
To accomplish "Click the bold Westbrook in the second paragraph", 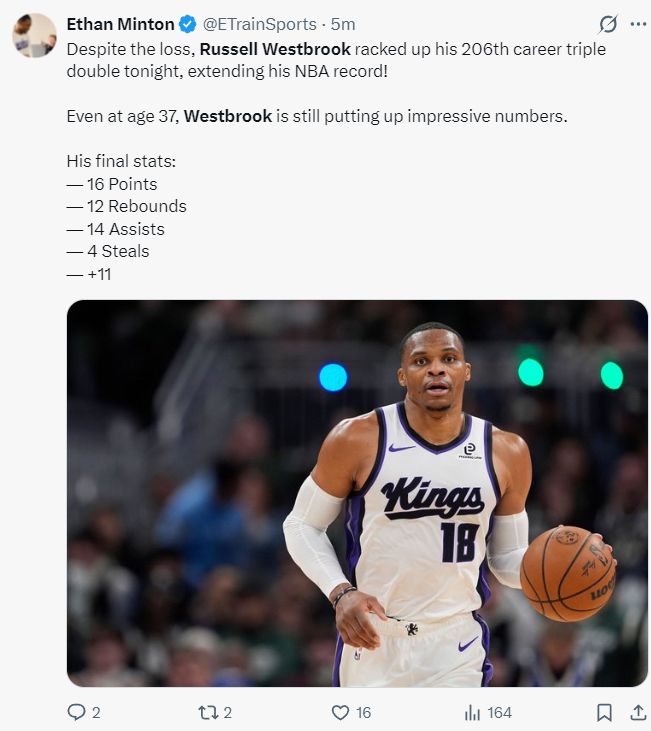I will [x=228, y=116].
